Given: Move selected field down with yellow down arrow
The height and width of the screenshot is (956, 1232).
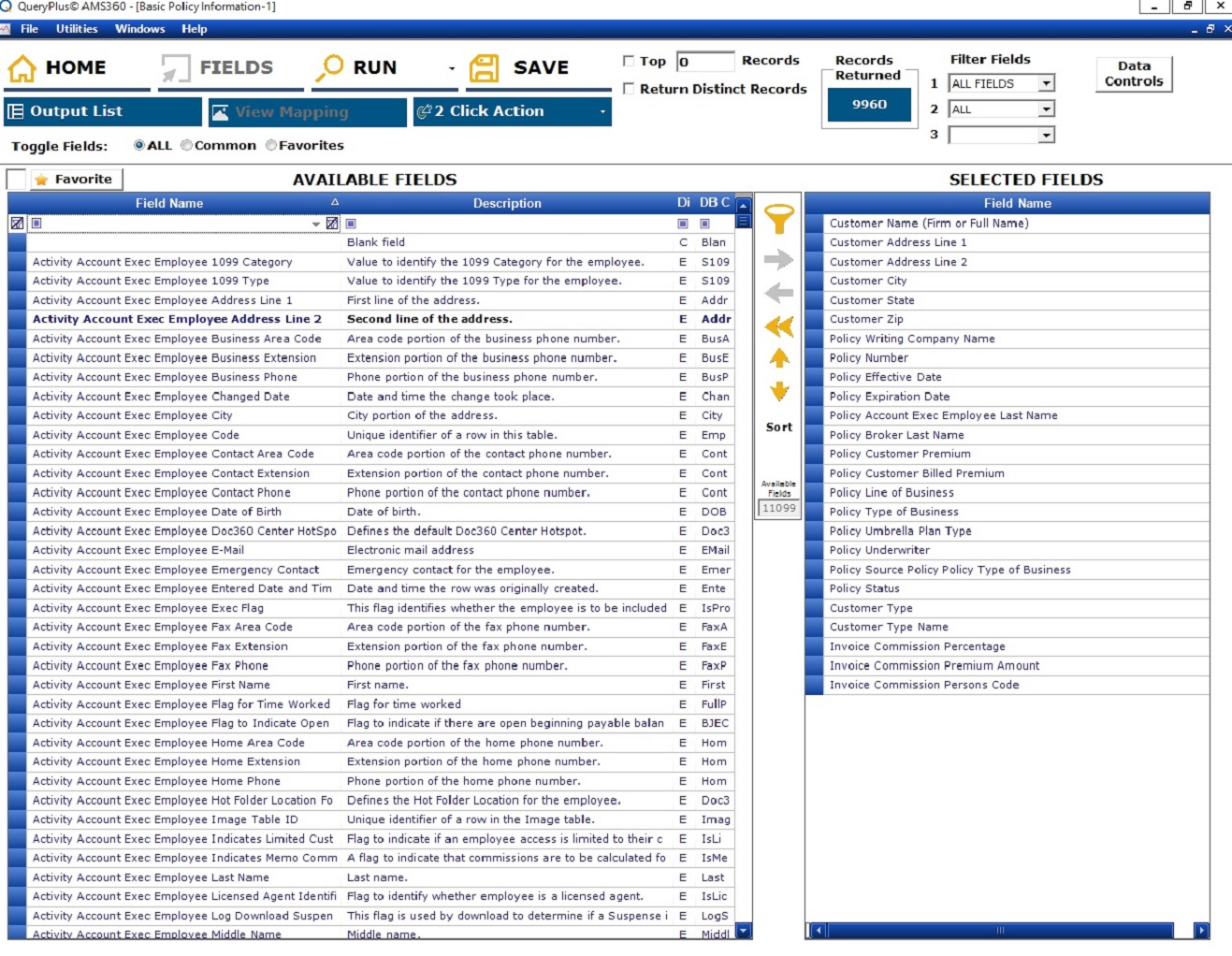Looking at the screenshot, I should tap(779, 392).
